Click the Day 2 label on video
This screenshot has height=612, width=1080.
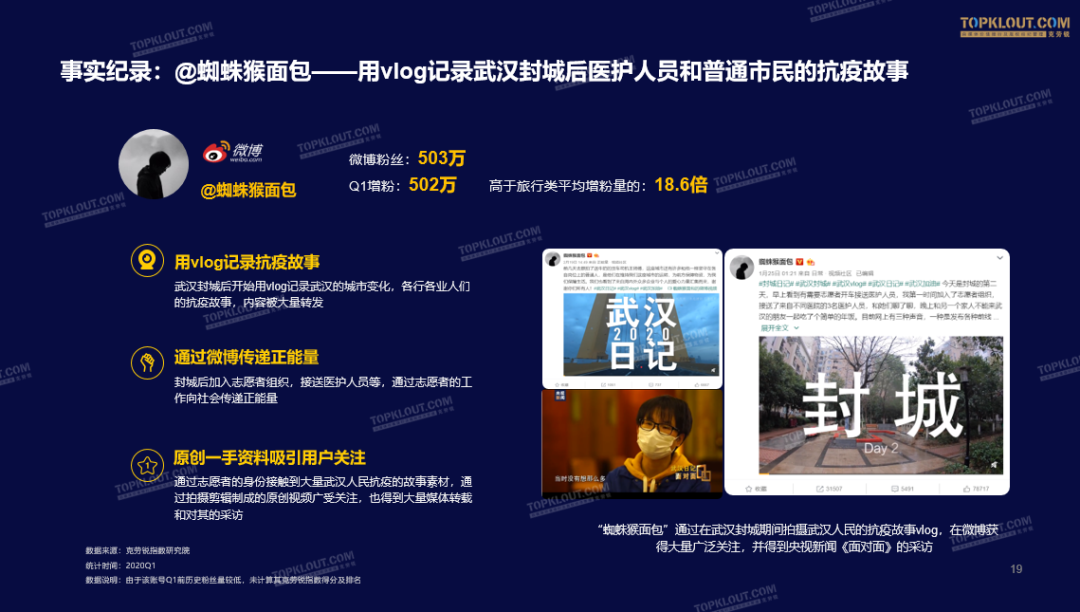pyautogui.click(x=881, y=448)
